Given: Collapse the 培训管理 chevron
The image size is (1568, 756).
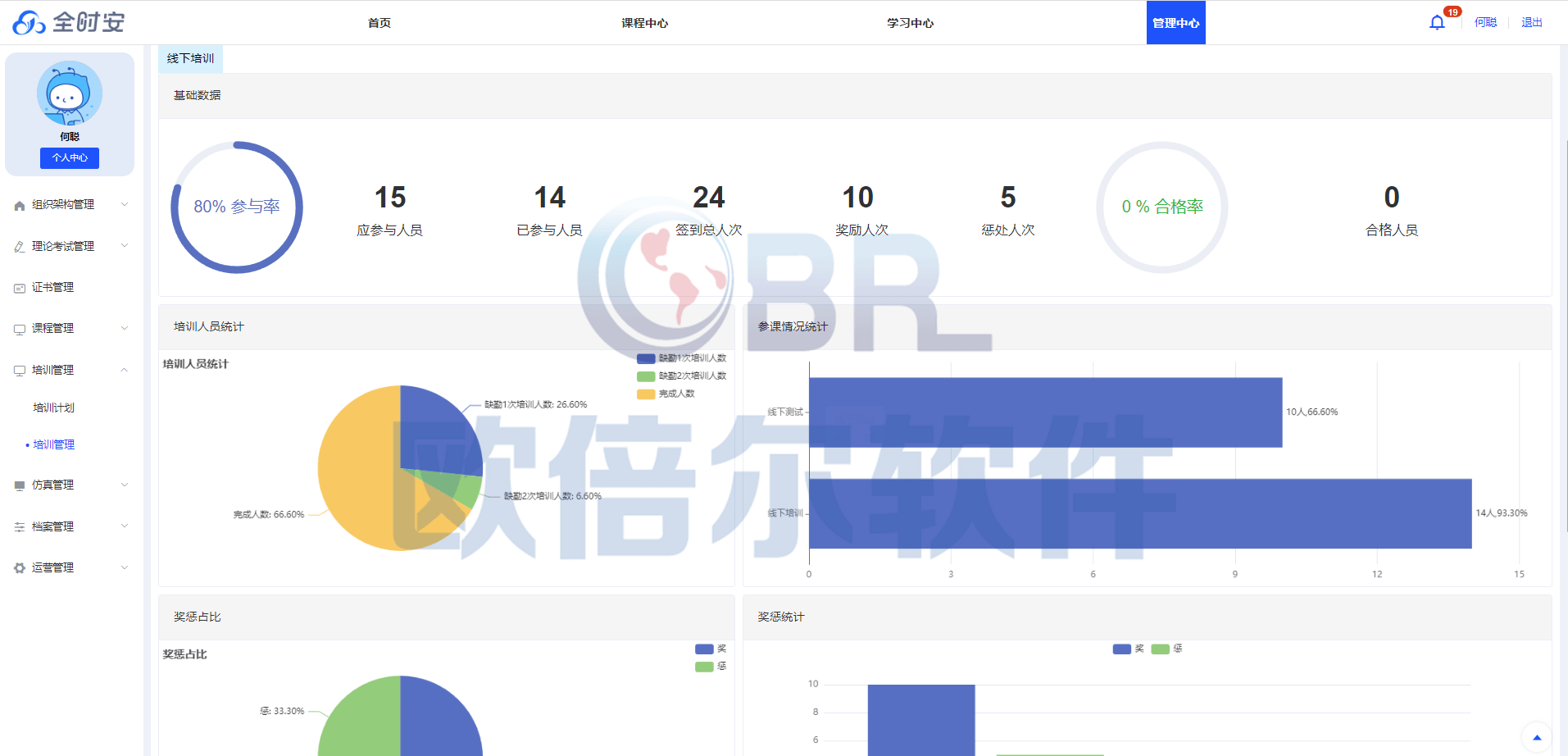Looking at the screenshot, I should [125, 370].
